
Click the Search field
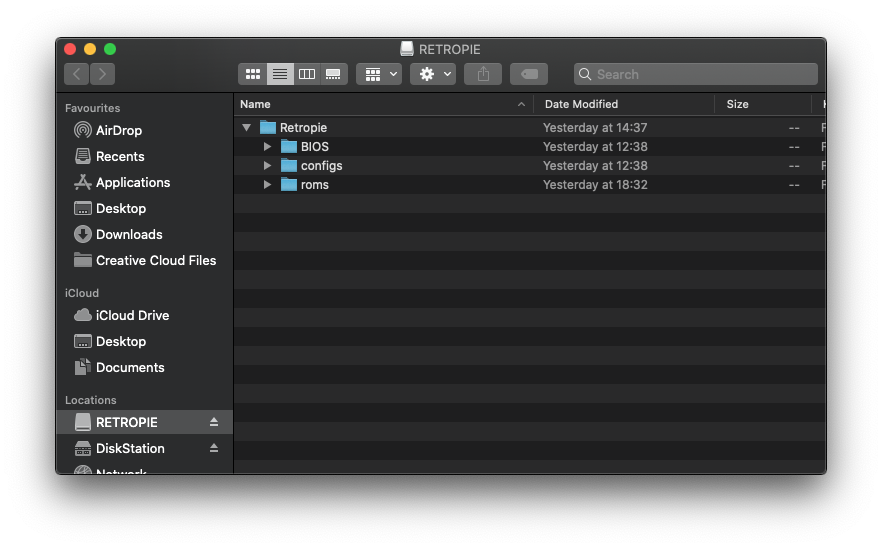[696, 74]
